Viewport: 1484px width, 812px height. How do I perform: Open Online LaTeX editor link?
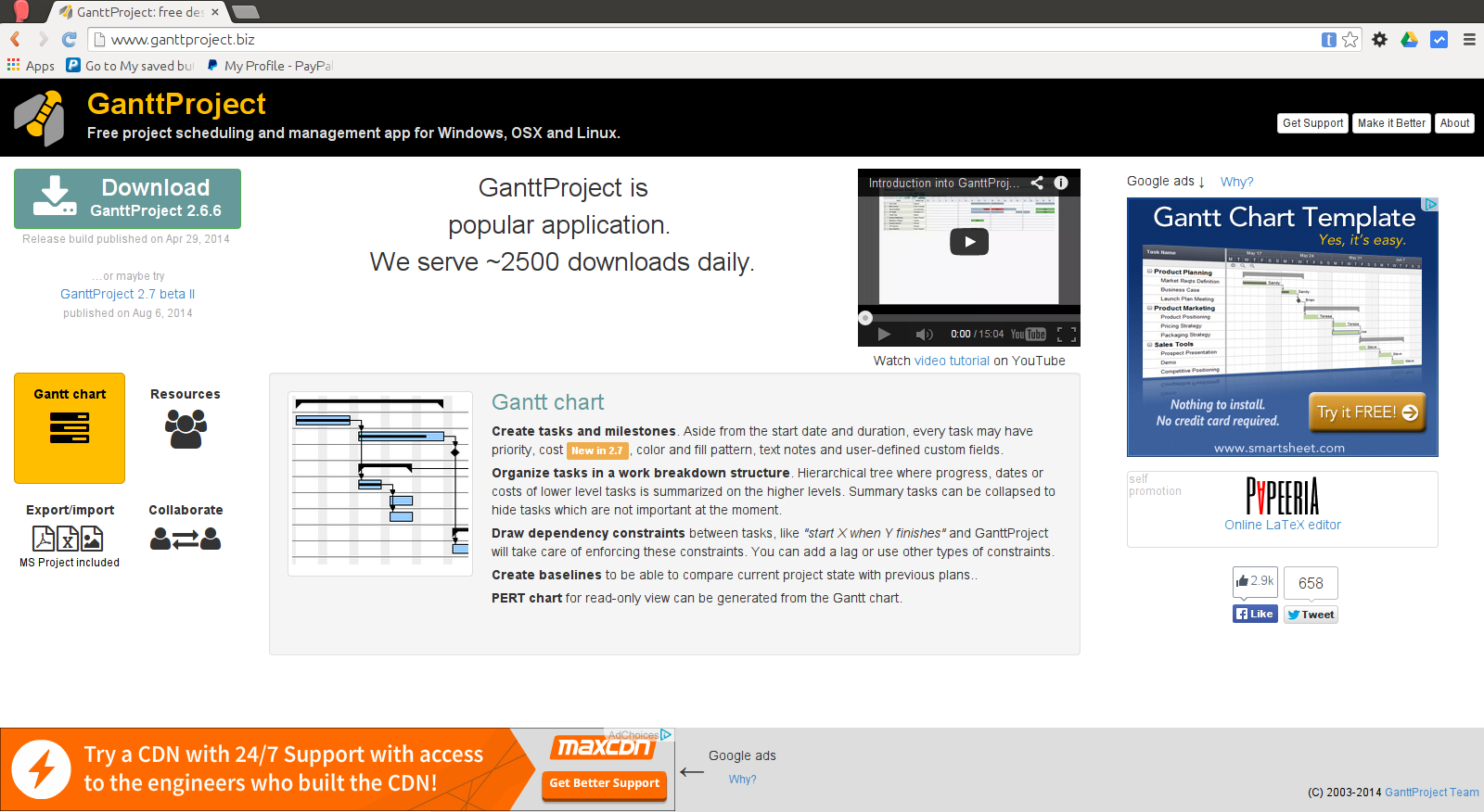click(1283, 525)
